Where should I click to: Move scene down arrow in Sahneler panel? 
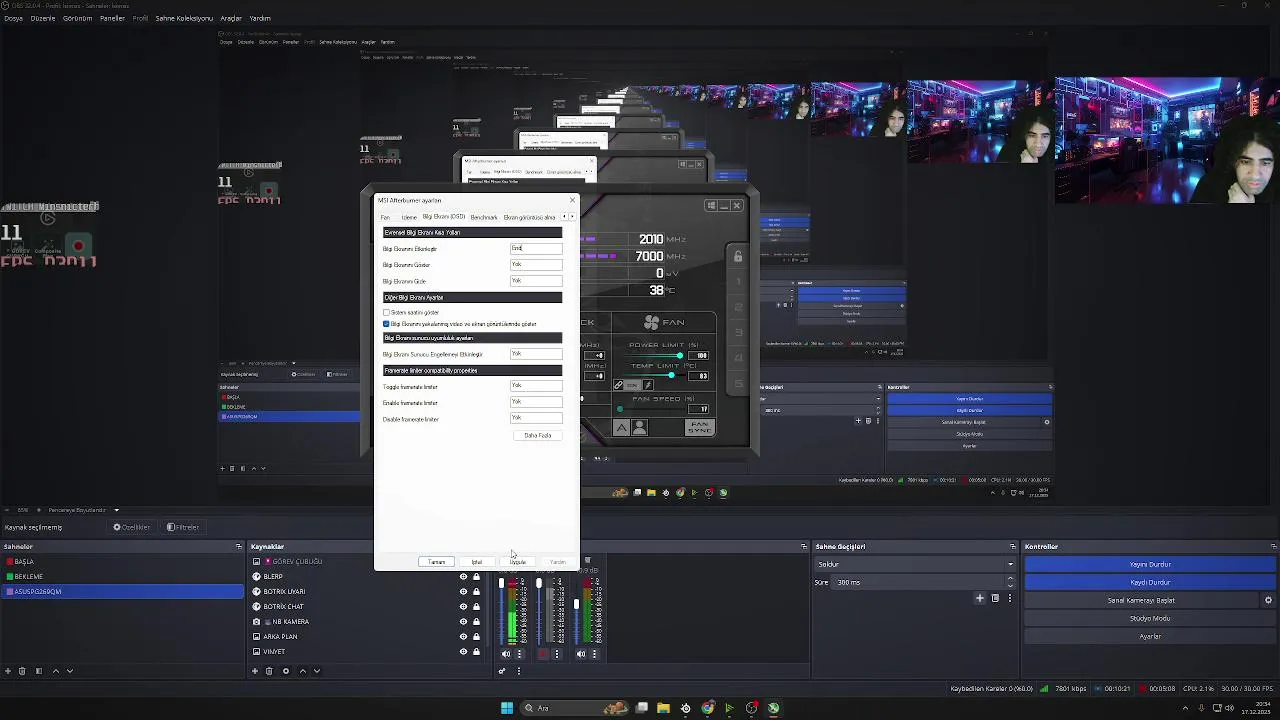coord(69,671)
